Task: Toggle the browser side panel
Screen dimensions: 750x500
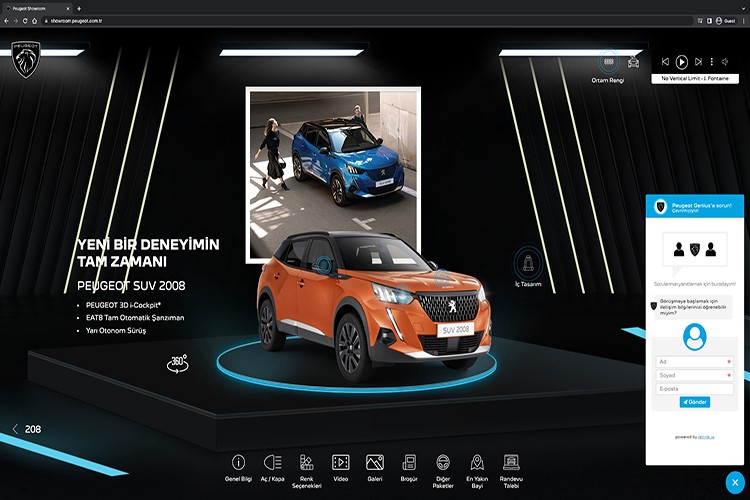Action: [709, 21]
